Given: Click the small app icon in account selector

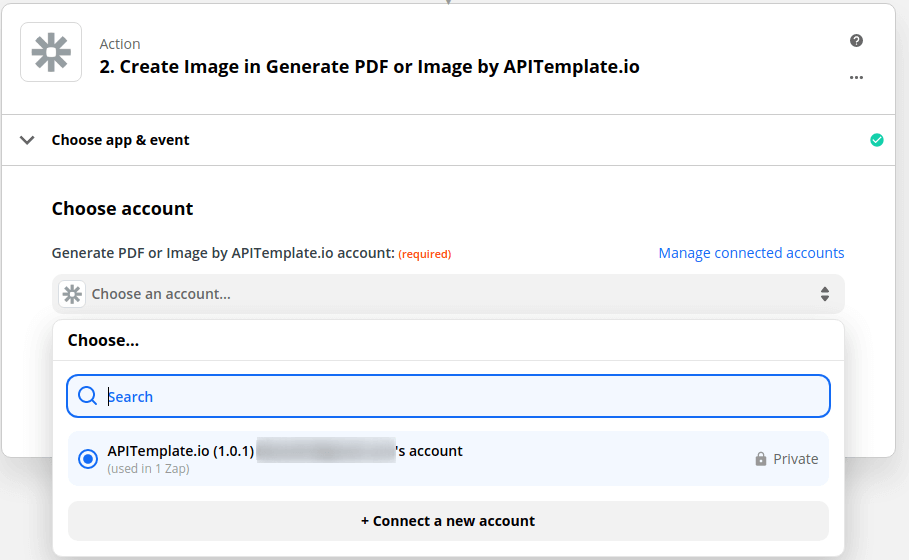Looking at the screenshot, I should (x=72, y=294).
